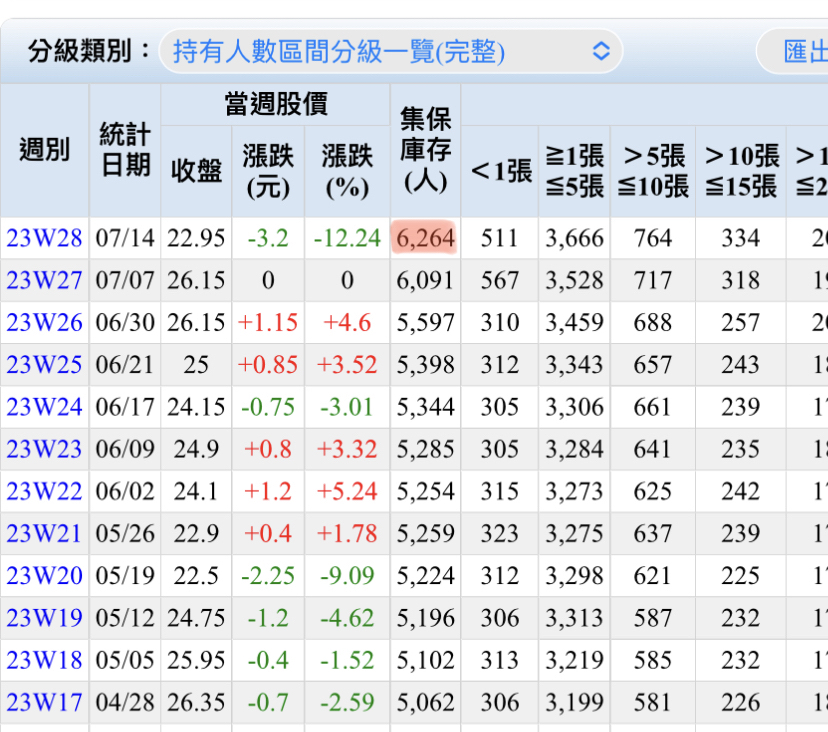Select closing price 24.9

[x=196, y=449]
